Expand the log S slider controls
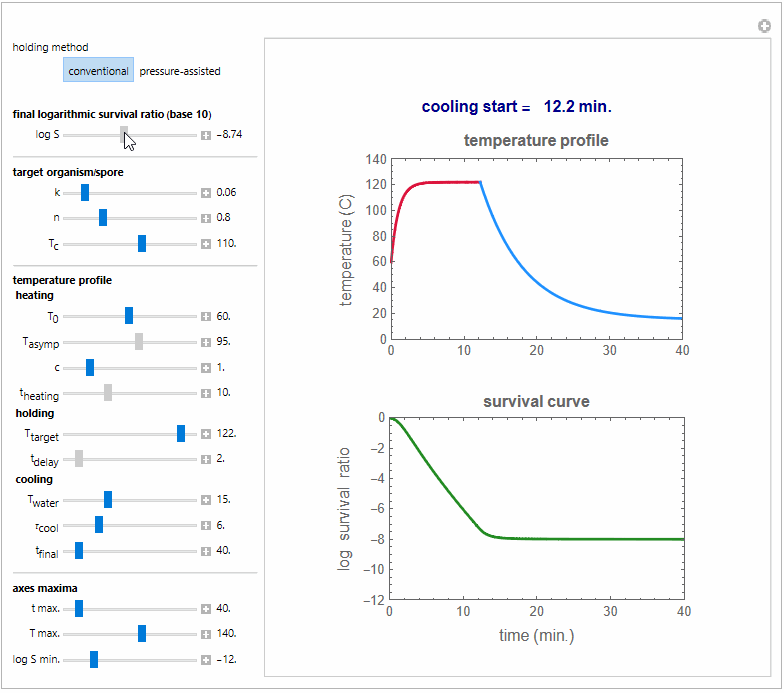 206,135
